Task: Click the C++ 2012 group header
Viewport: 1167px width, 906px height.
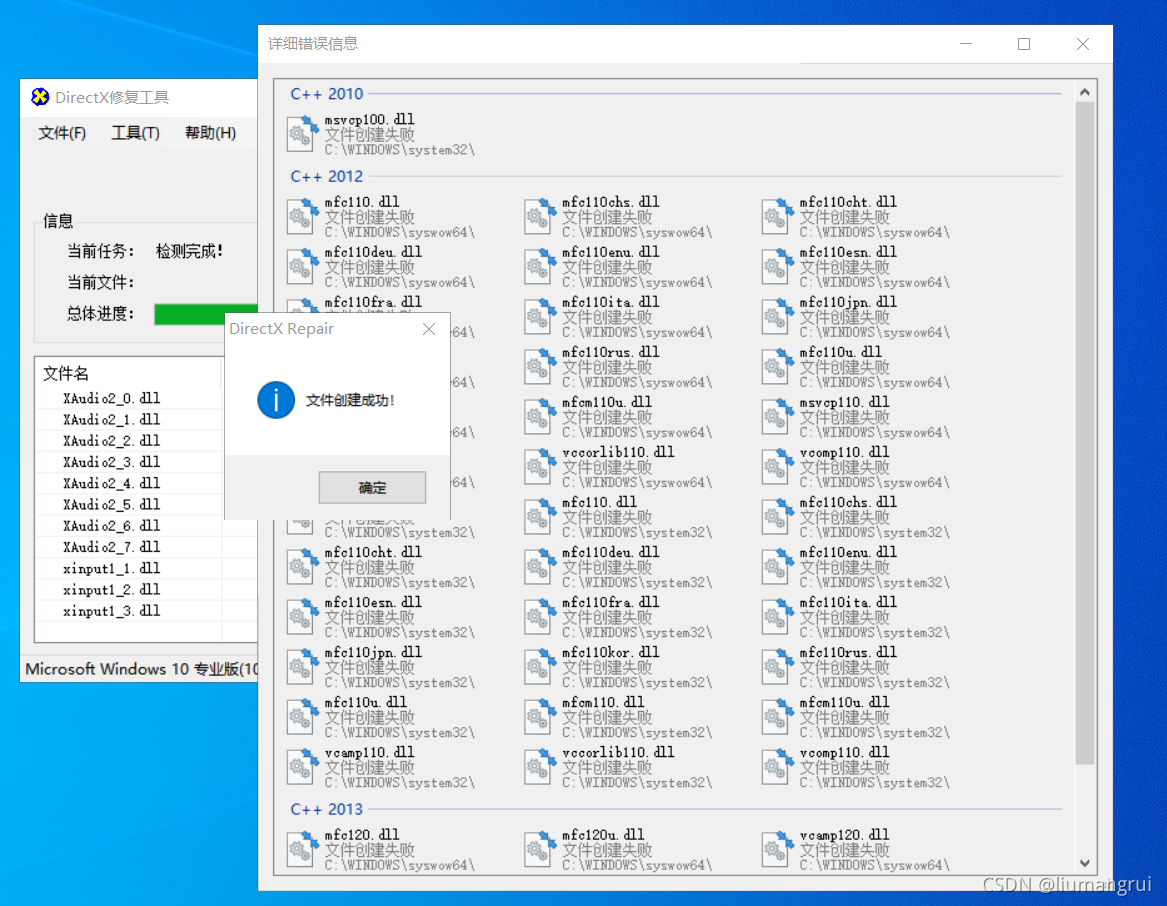Action: (x=327, y=176)
